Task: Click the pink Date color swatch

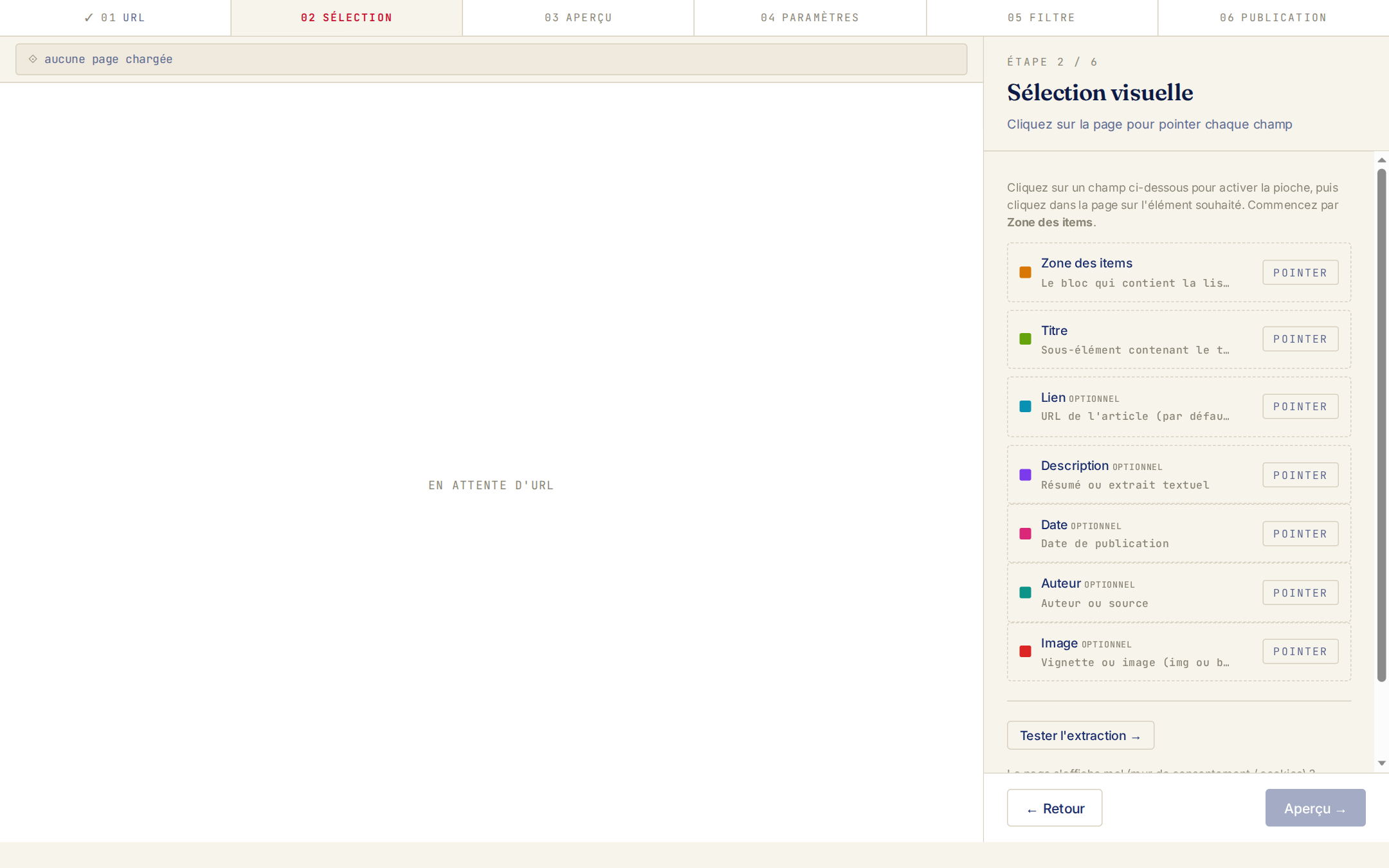Action: coord(1026,534)
